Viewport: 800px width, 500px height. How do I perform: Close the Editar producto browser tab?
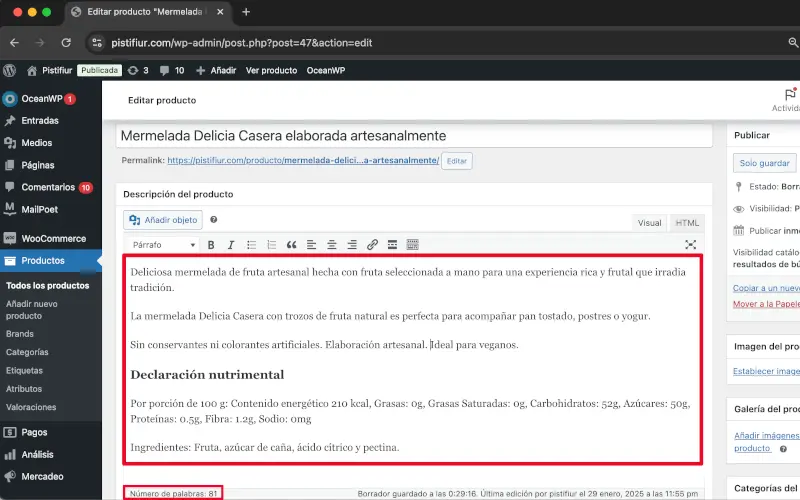pyautogui.click(x=220, y=12)
